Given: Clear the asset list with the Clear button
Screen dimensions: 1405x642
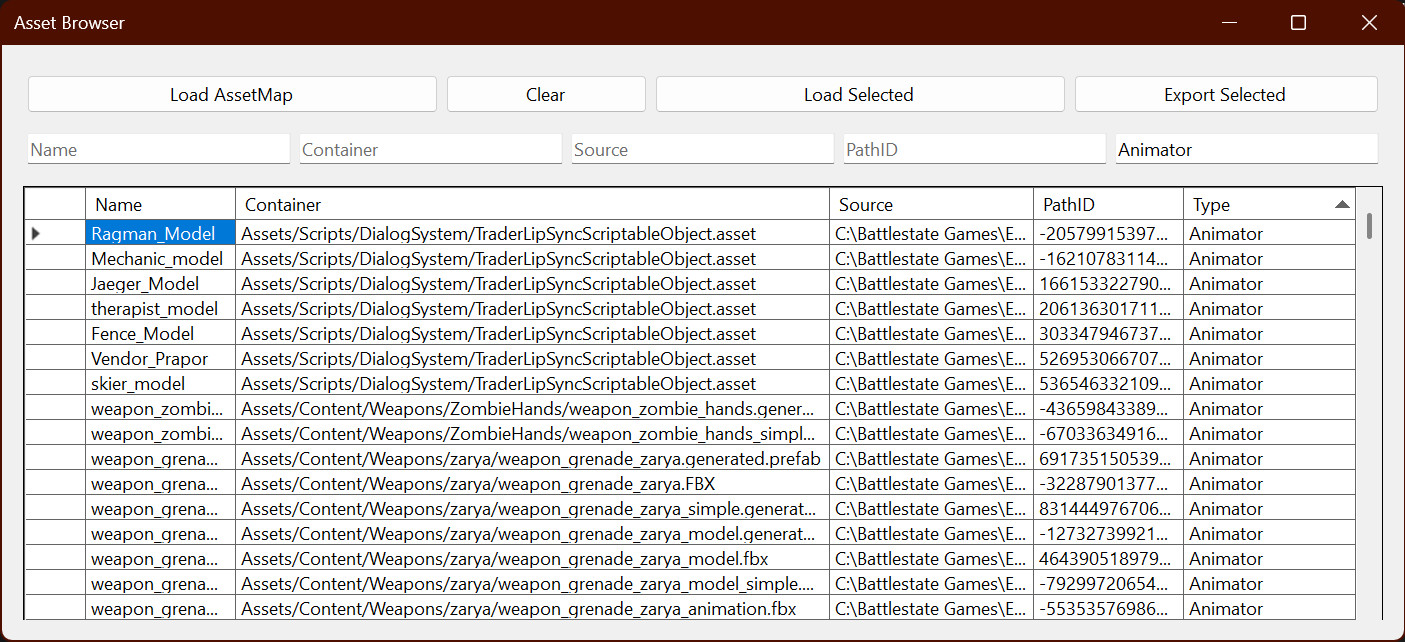Looking at the screenshot, I should pyautogui.click(x=546, y=95).
